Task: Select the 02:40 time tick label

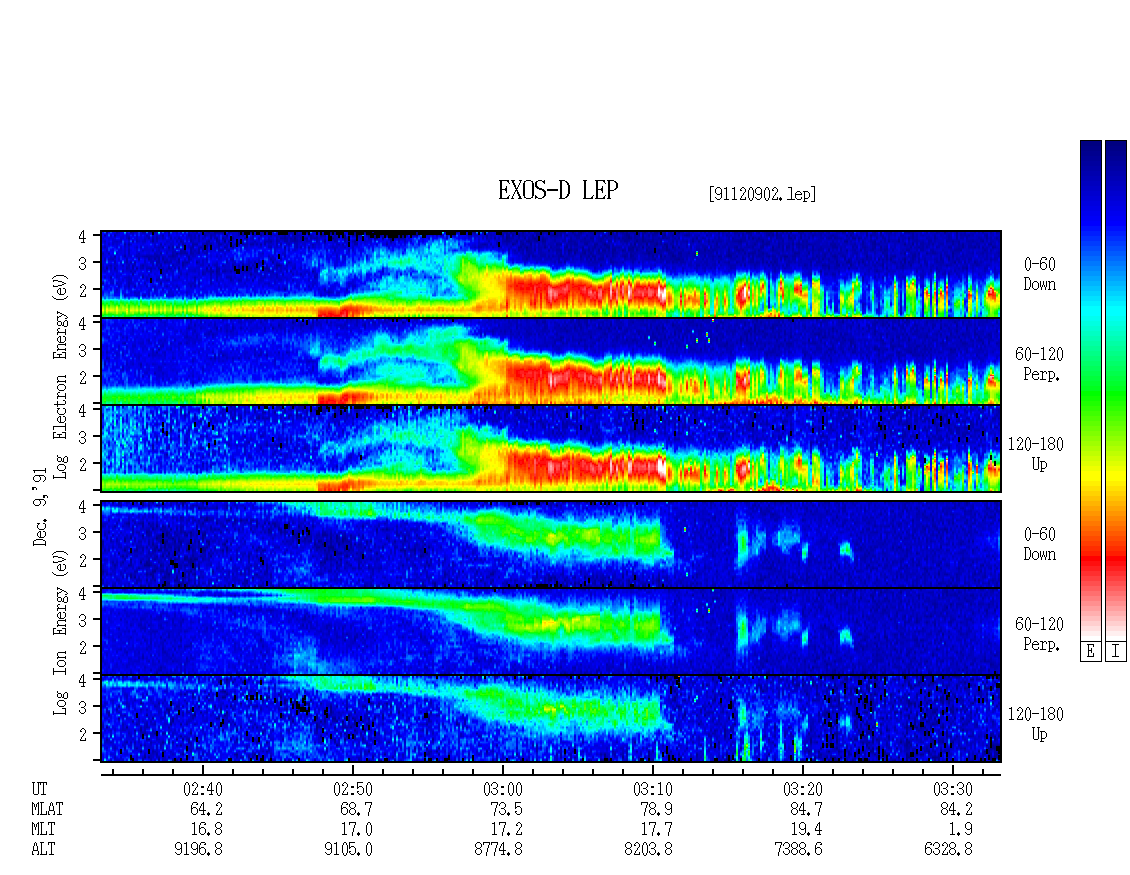Action: 203,789
